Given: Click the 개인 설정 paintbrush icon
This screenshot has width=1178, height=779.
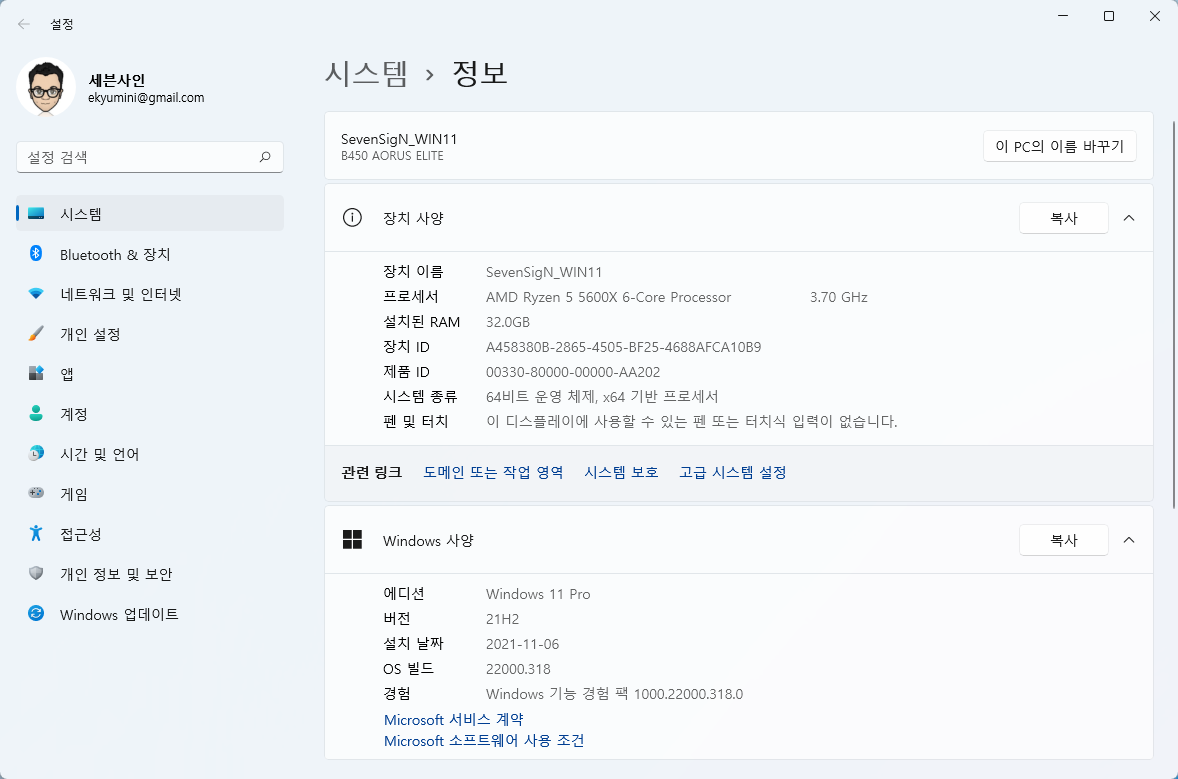Looking at the screenshot, I should [36, 334].
